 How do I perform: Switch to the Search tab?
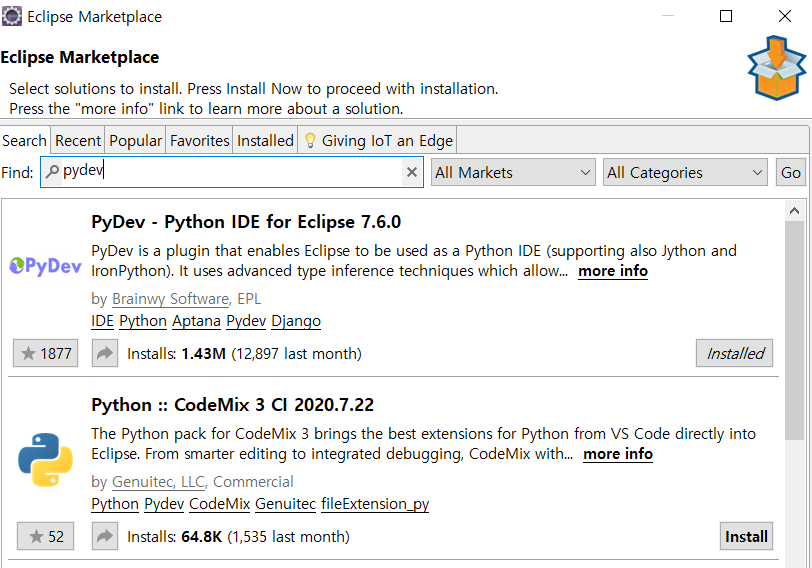tap(24, 140)
